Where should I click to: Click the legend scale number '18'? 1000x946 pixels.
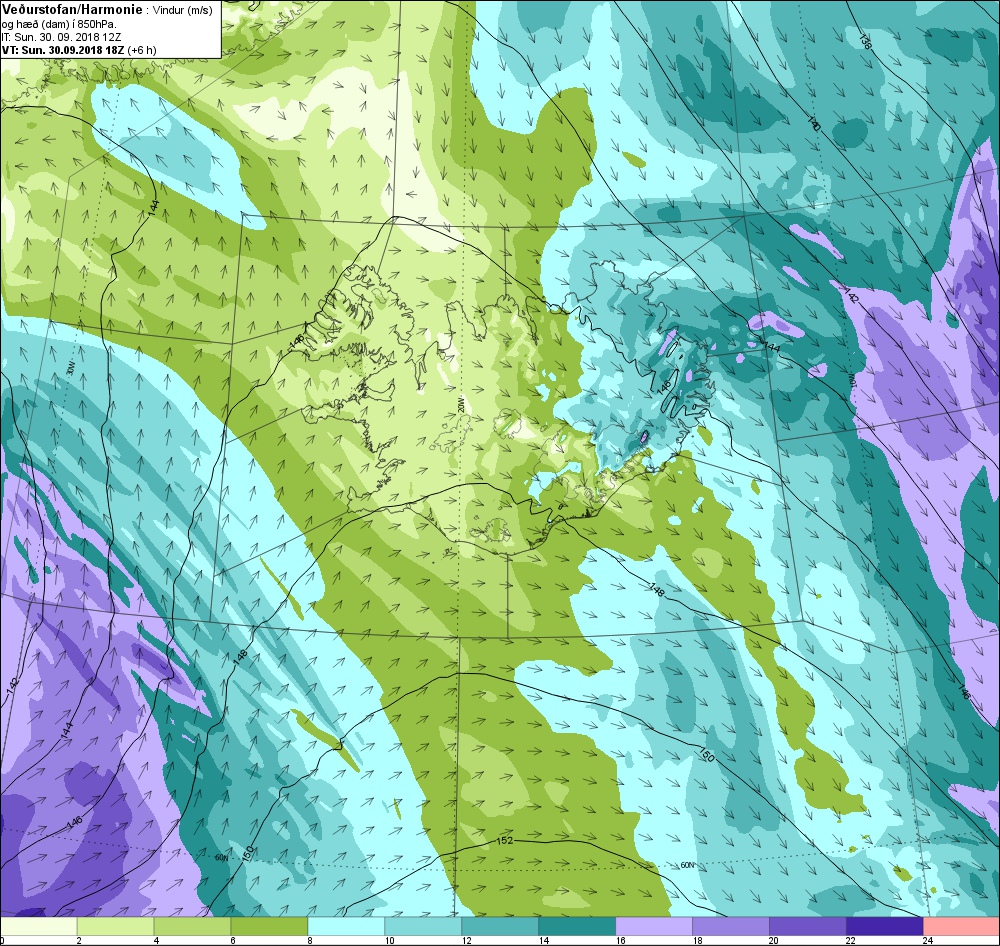point(698,940)
